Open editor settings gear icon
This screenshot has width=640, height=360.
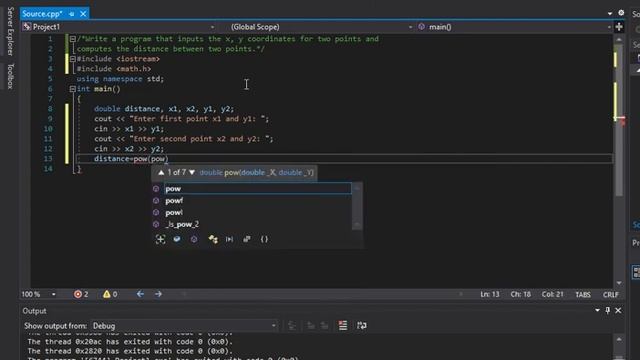tap(621, 13)
